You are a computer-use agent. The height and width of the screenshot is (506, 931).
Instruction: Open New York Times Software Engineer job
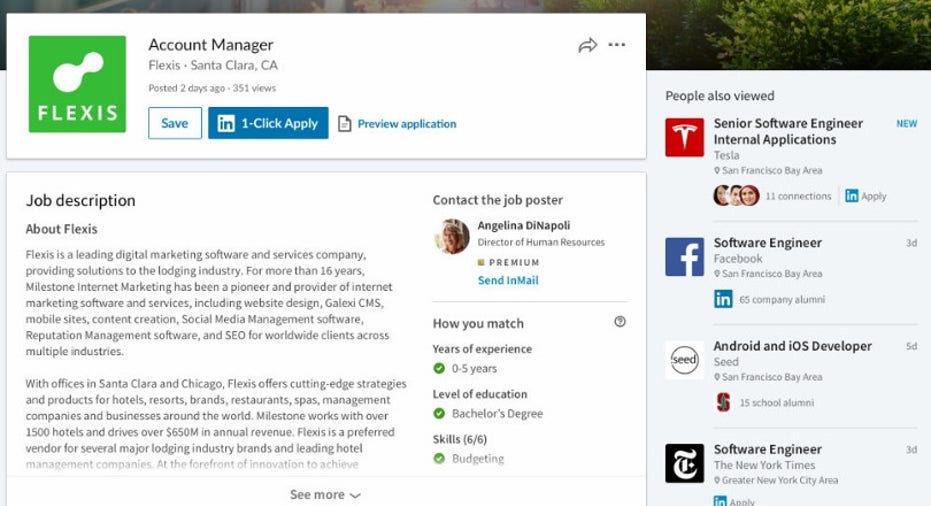(x=768, y=450)
